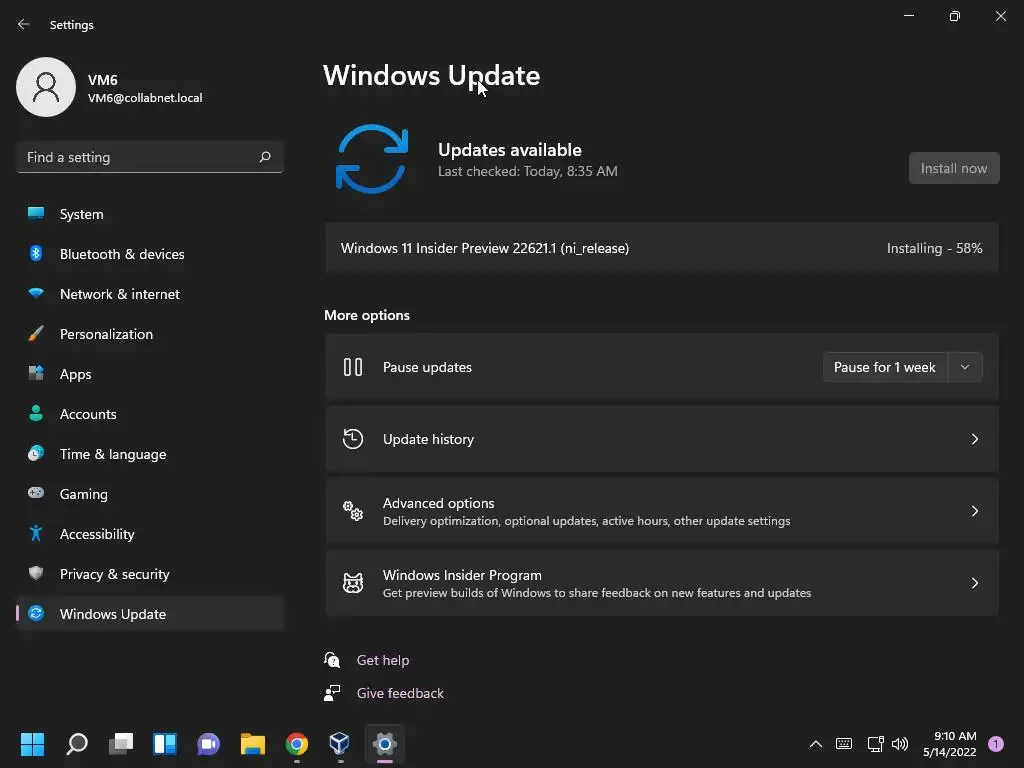Click the Settings gear in taskbar

click(385, 744)
